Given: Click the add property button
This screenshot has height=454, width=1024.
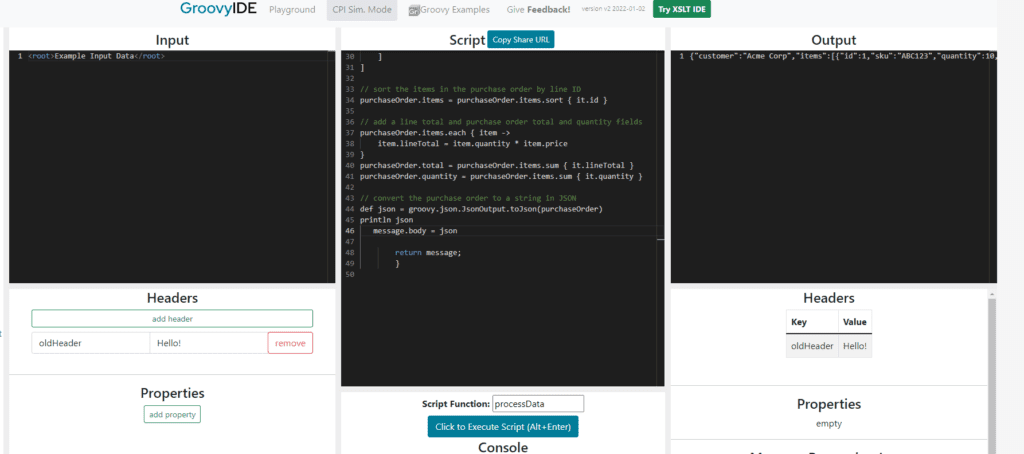Looking at the screenshot, I should pos(172,415).
